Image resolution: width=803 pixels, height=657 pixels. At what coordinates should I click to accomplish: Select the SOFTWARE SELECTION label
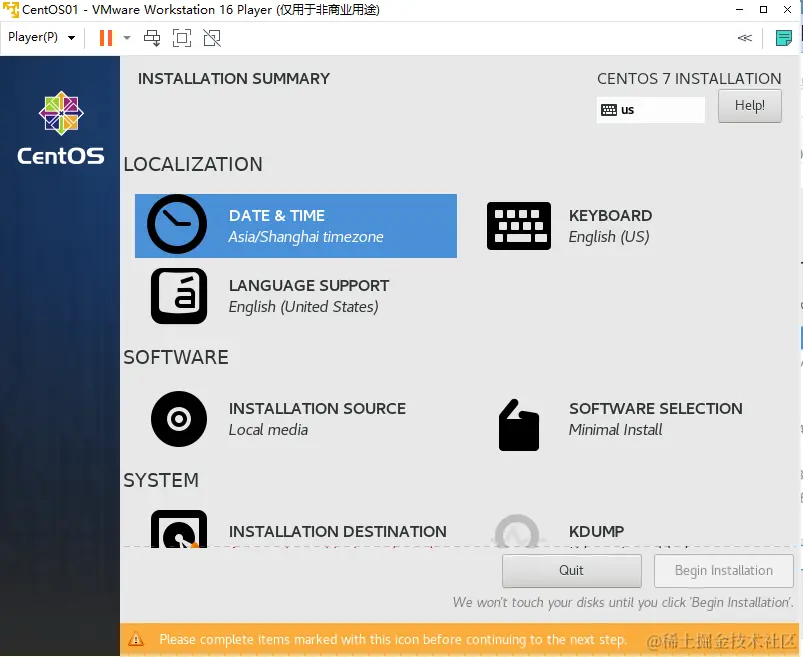click(x=656, y=408)
